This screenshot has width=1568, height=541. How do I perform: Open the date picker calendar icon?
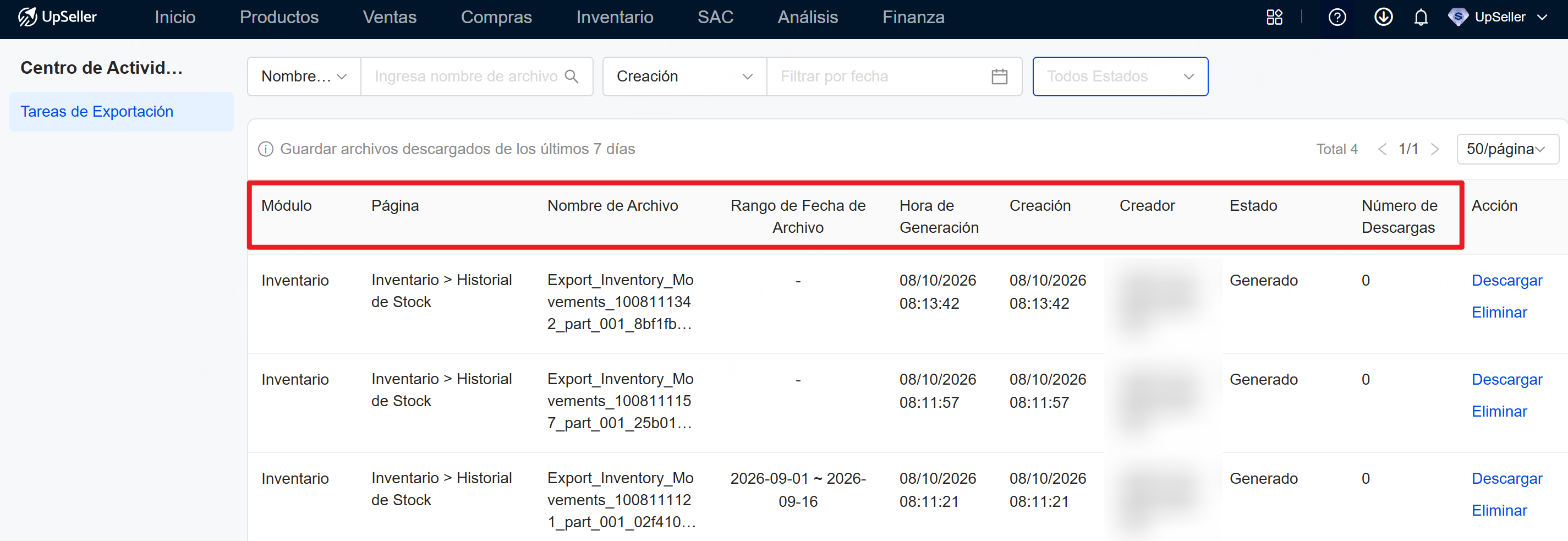pyautogui.click(x=999, y=76)
